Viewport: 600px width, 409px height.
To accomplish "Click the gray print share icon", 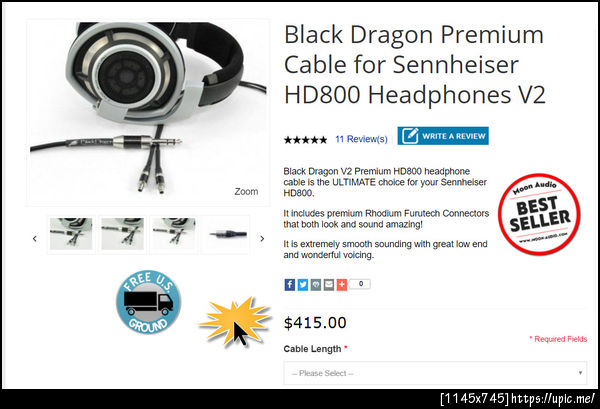I will [x=316, y=284].
